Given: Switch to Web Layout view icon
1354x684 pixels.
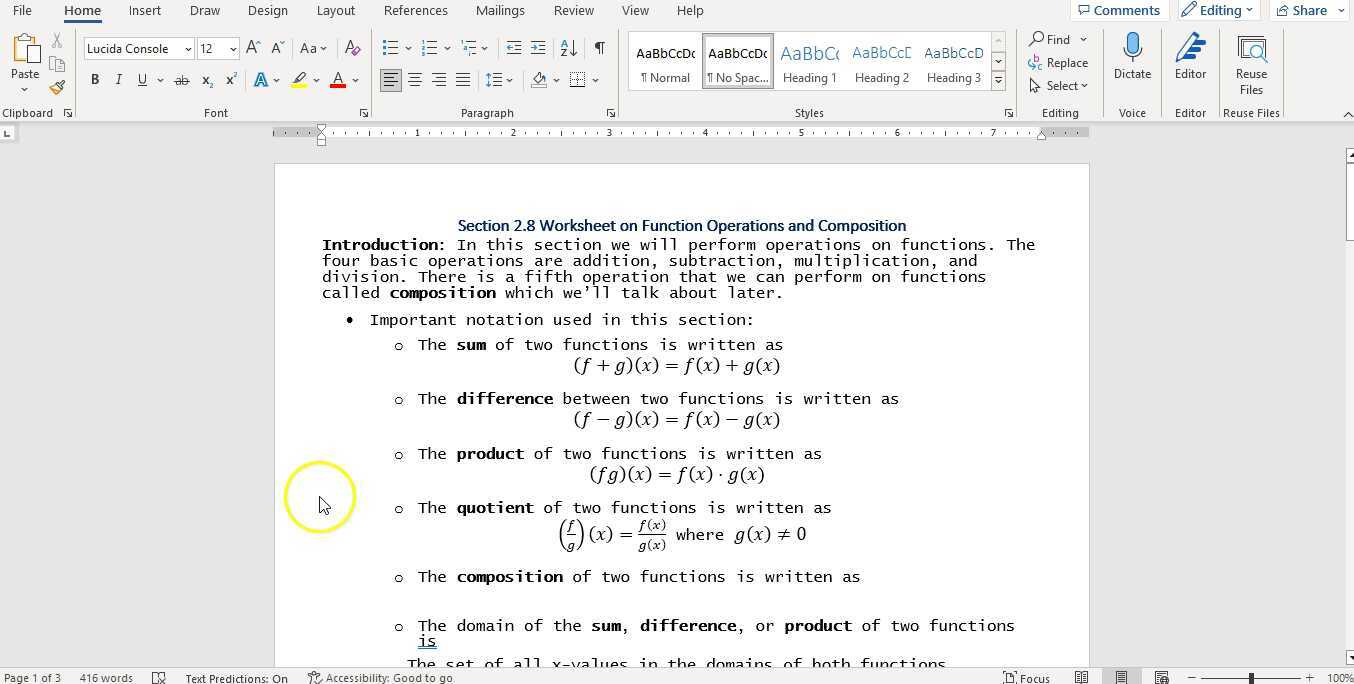Looking at the screenshot, I should point(1162,677).
